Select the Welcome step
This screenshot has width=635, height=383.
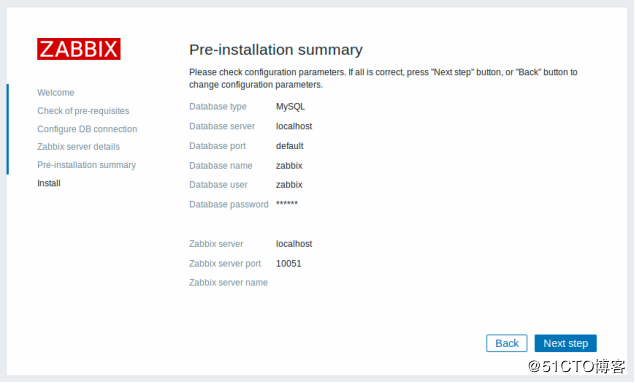[56, 93]
